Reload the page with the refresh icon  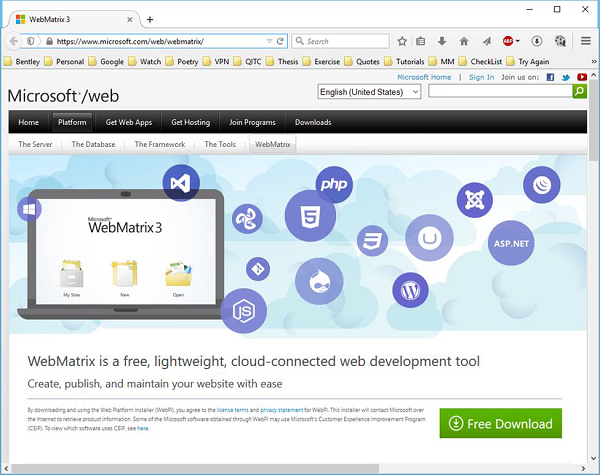click(280, 41)
